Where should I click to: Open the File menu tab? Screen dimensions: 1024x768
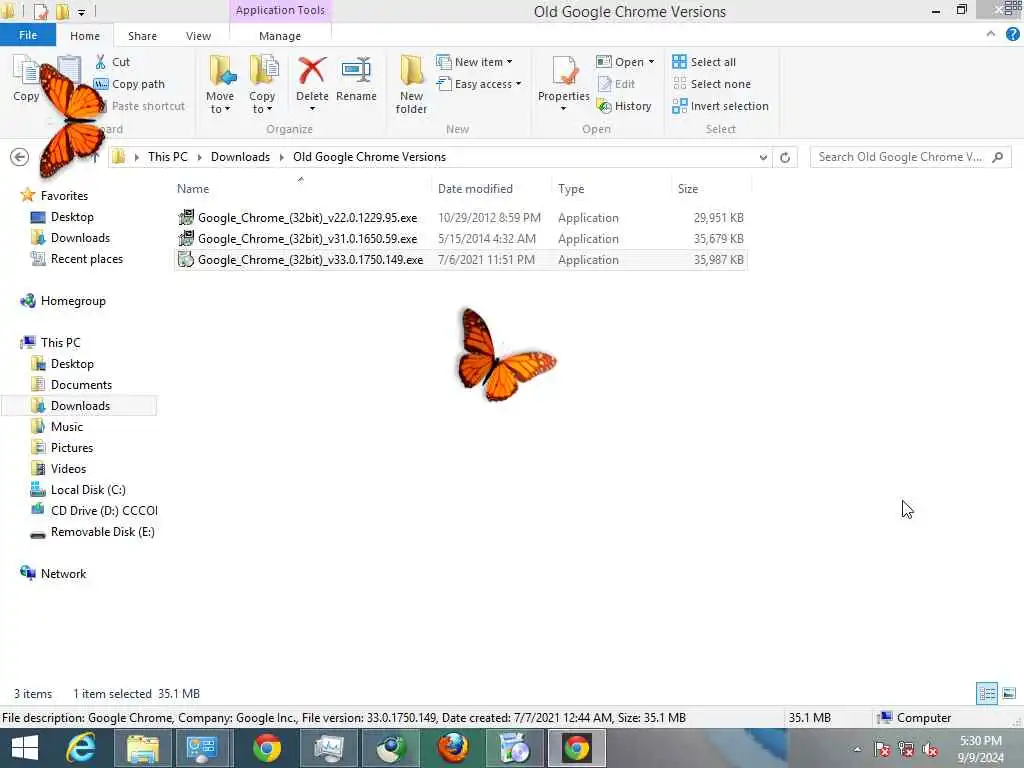tap(27, 35)
